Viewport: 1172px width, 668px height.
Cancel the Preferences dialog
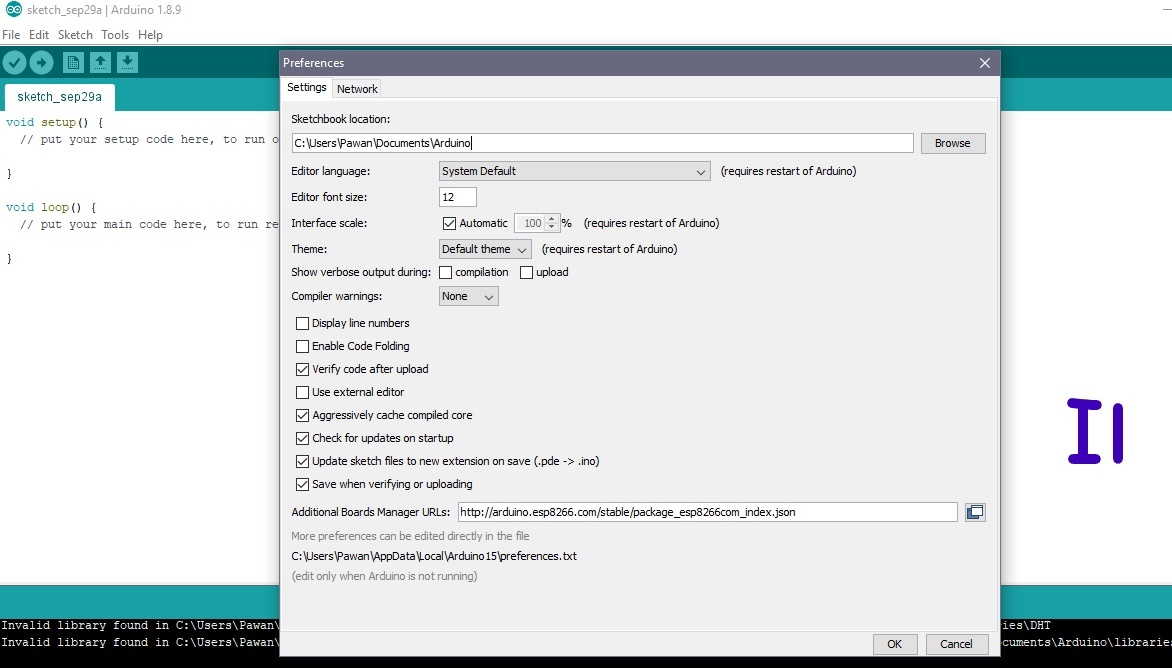[x=957, y=644]
